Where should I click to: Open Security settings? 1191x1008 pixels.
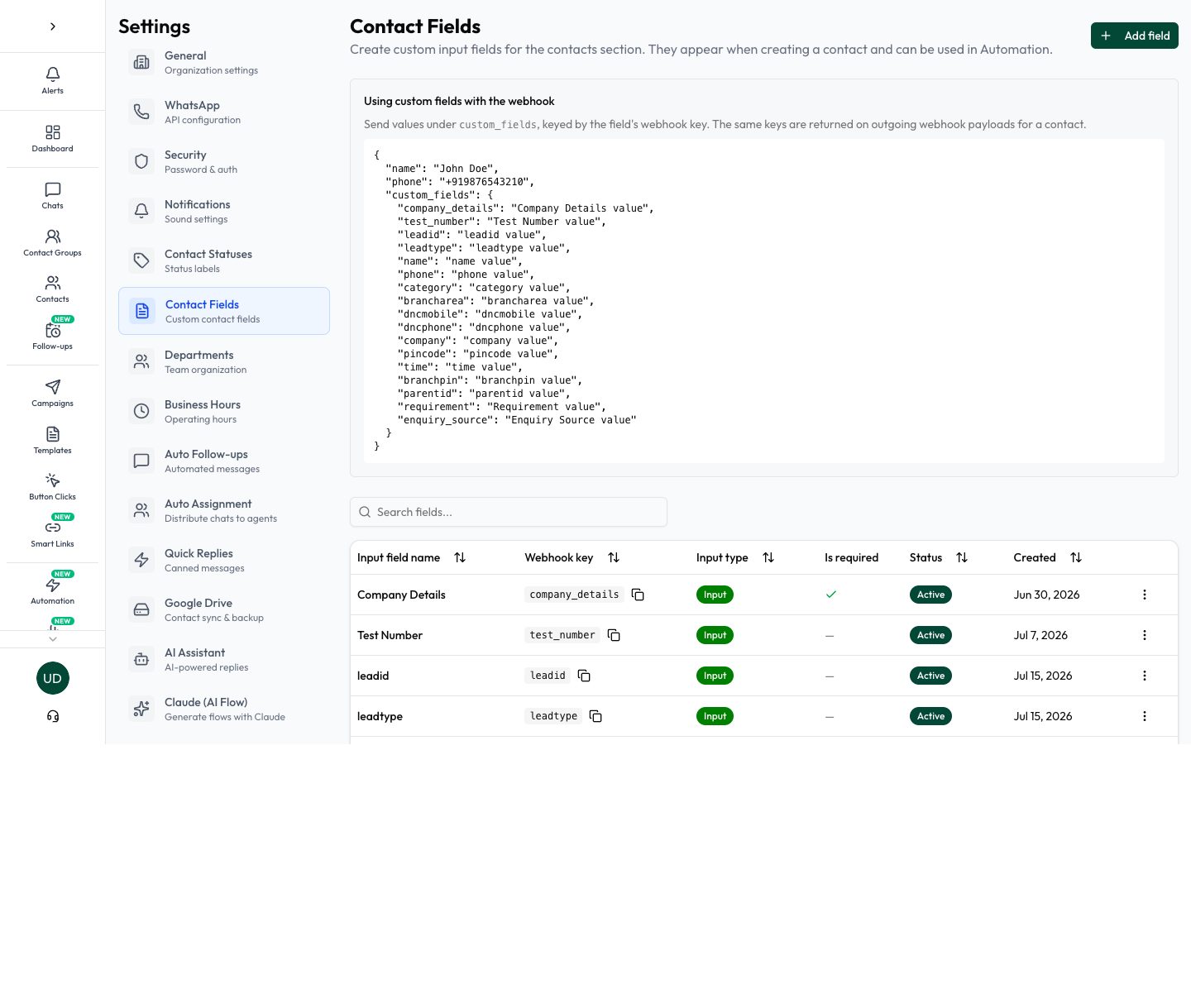coord(224,161)
